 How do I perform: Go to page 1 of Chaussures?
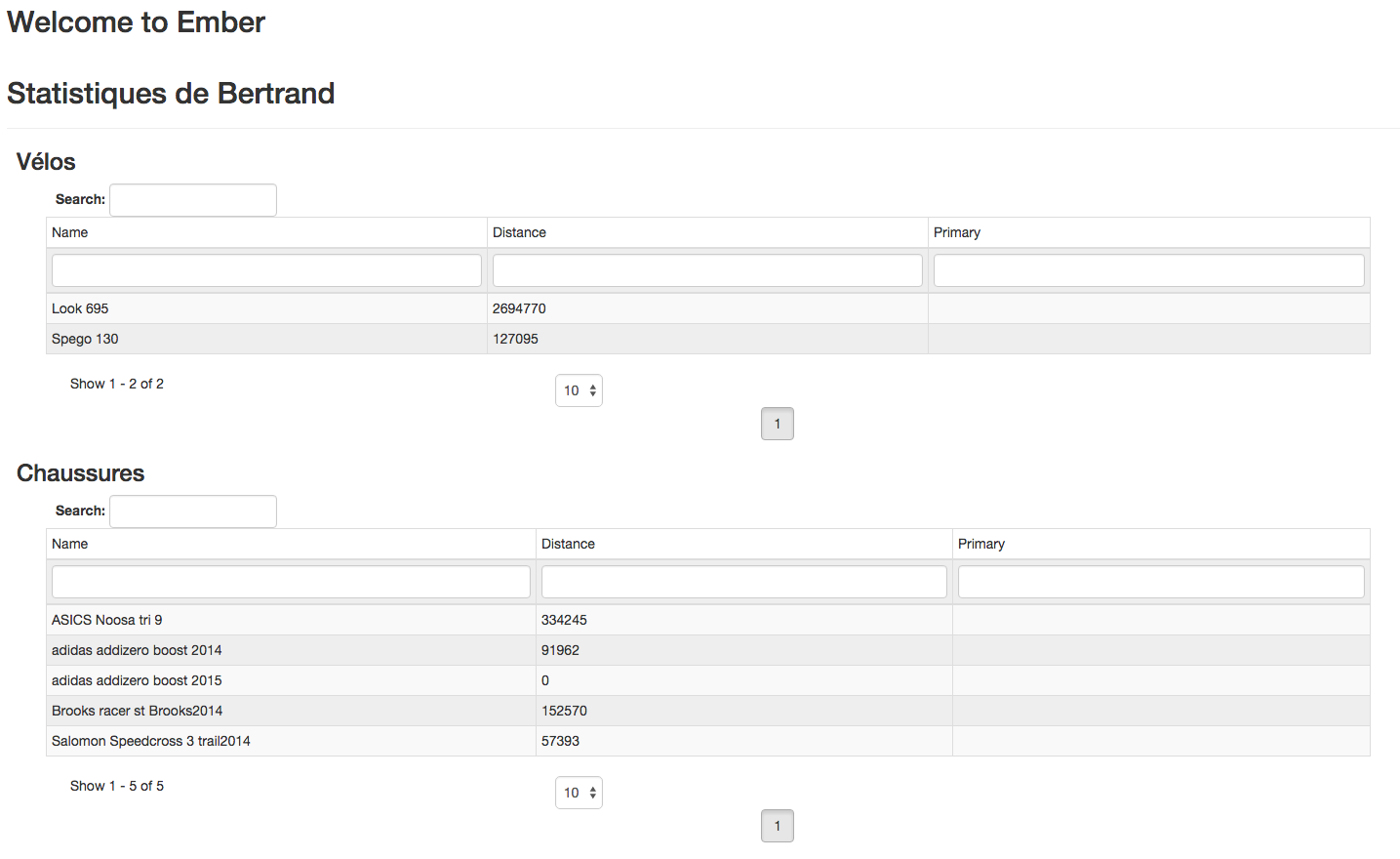(x=778, y=826)
